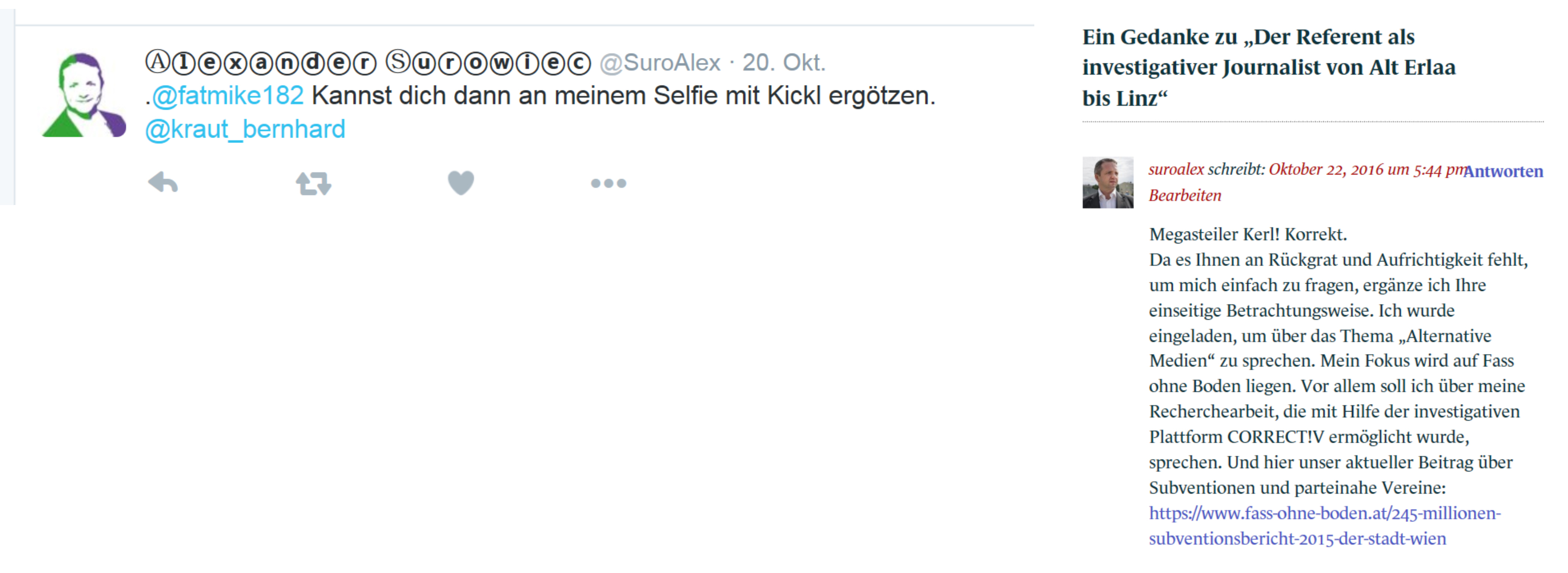Open the Alexander Surowiec display name
The height and width of the screenshot is (573, 1568).
[x=368, y=63]
